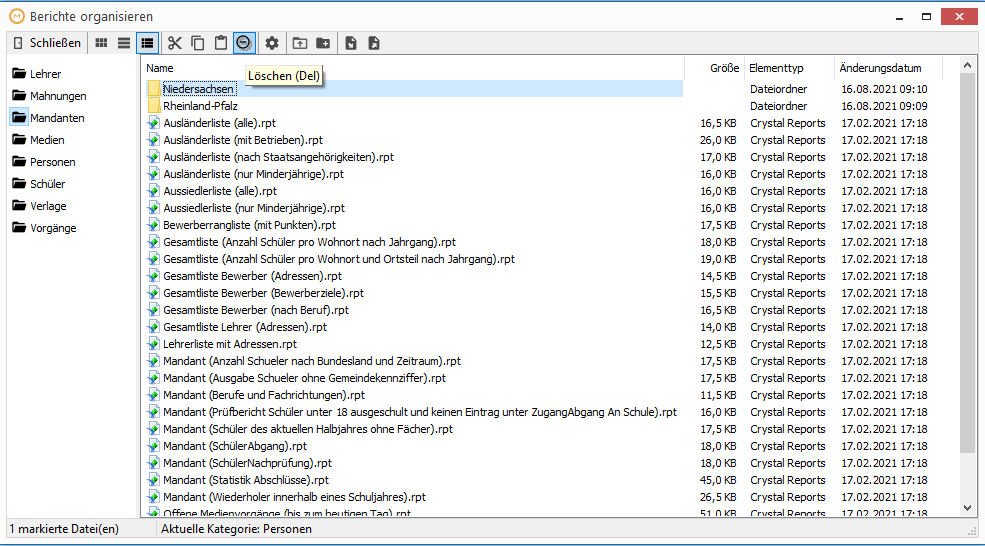Copy the selected item using copy icon

point(198,43)
